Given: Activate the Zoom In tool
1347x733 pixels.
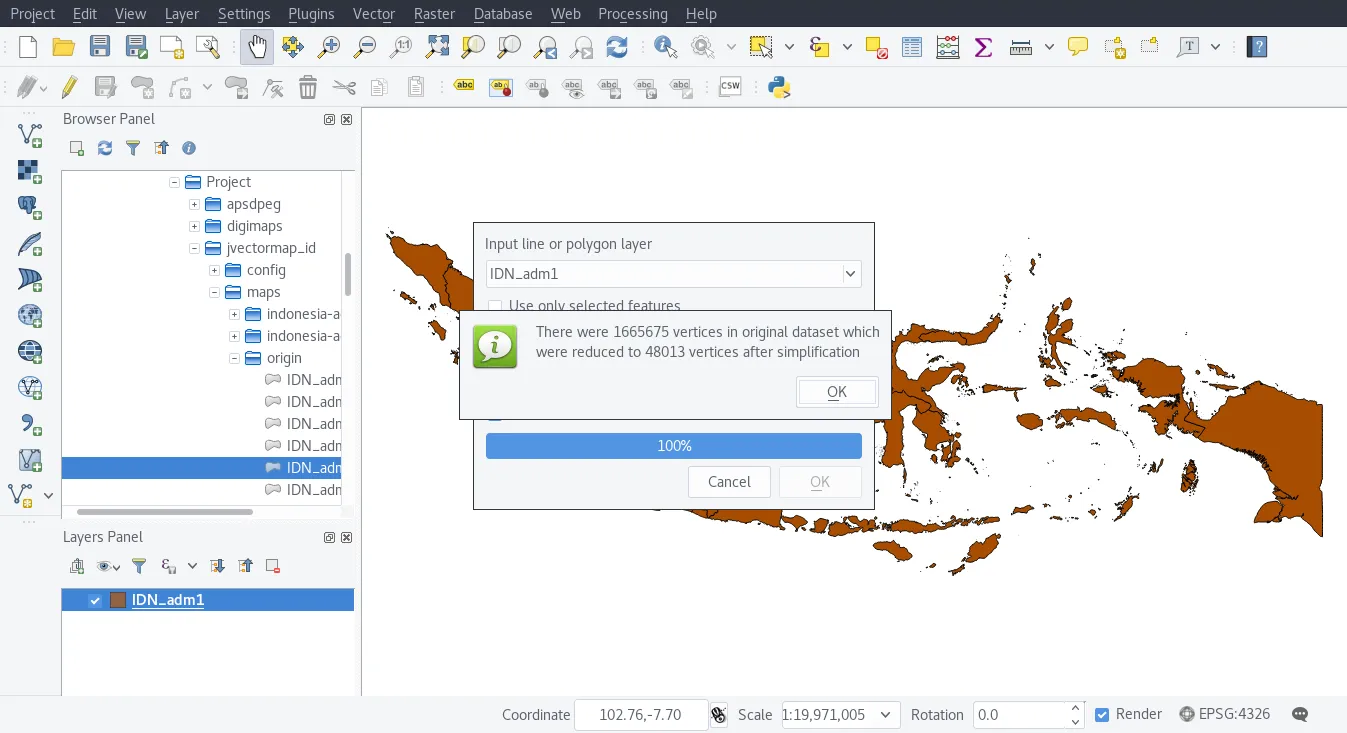Looking at the screenshot, I should pyautogui.click(x=329, y=46).
